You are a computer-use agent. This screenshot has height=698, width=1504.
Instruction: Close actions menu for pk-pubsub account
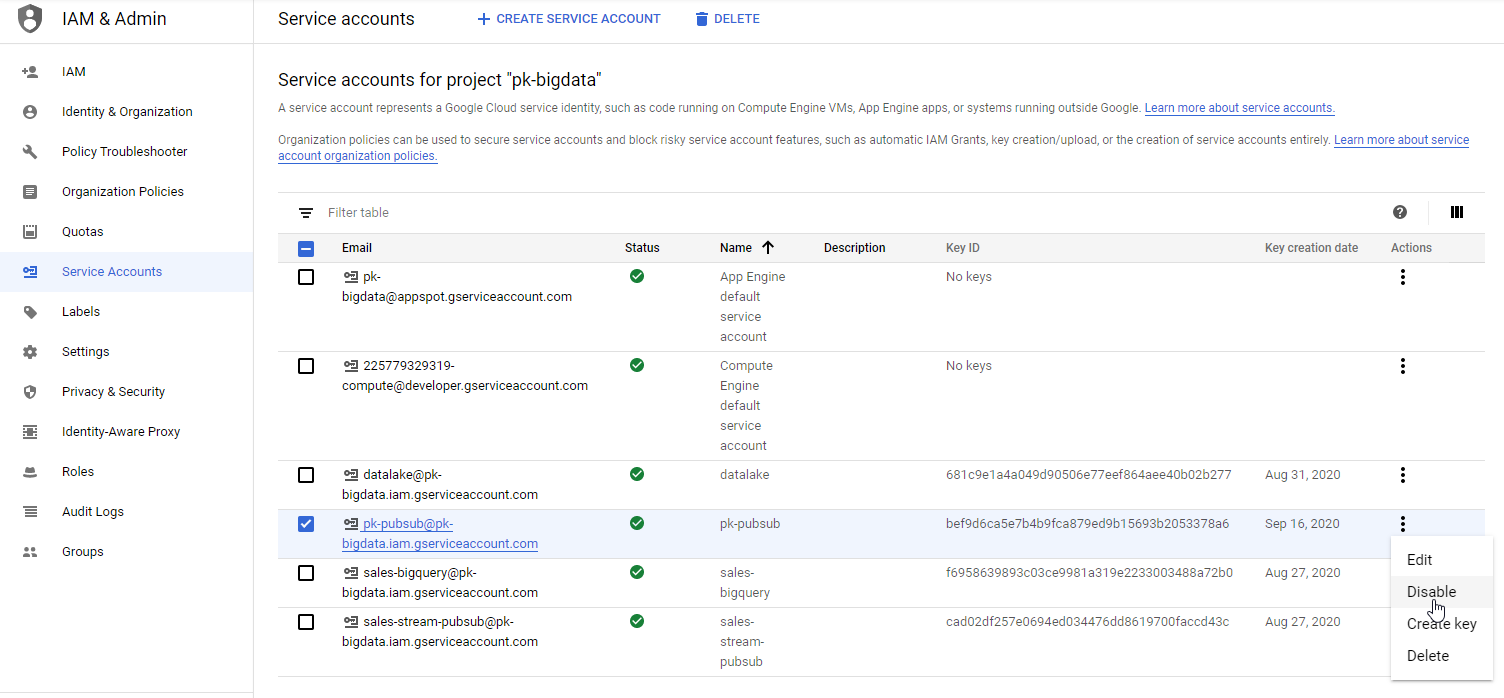pos(1403,524)
